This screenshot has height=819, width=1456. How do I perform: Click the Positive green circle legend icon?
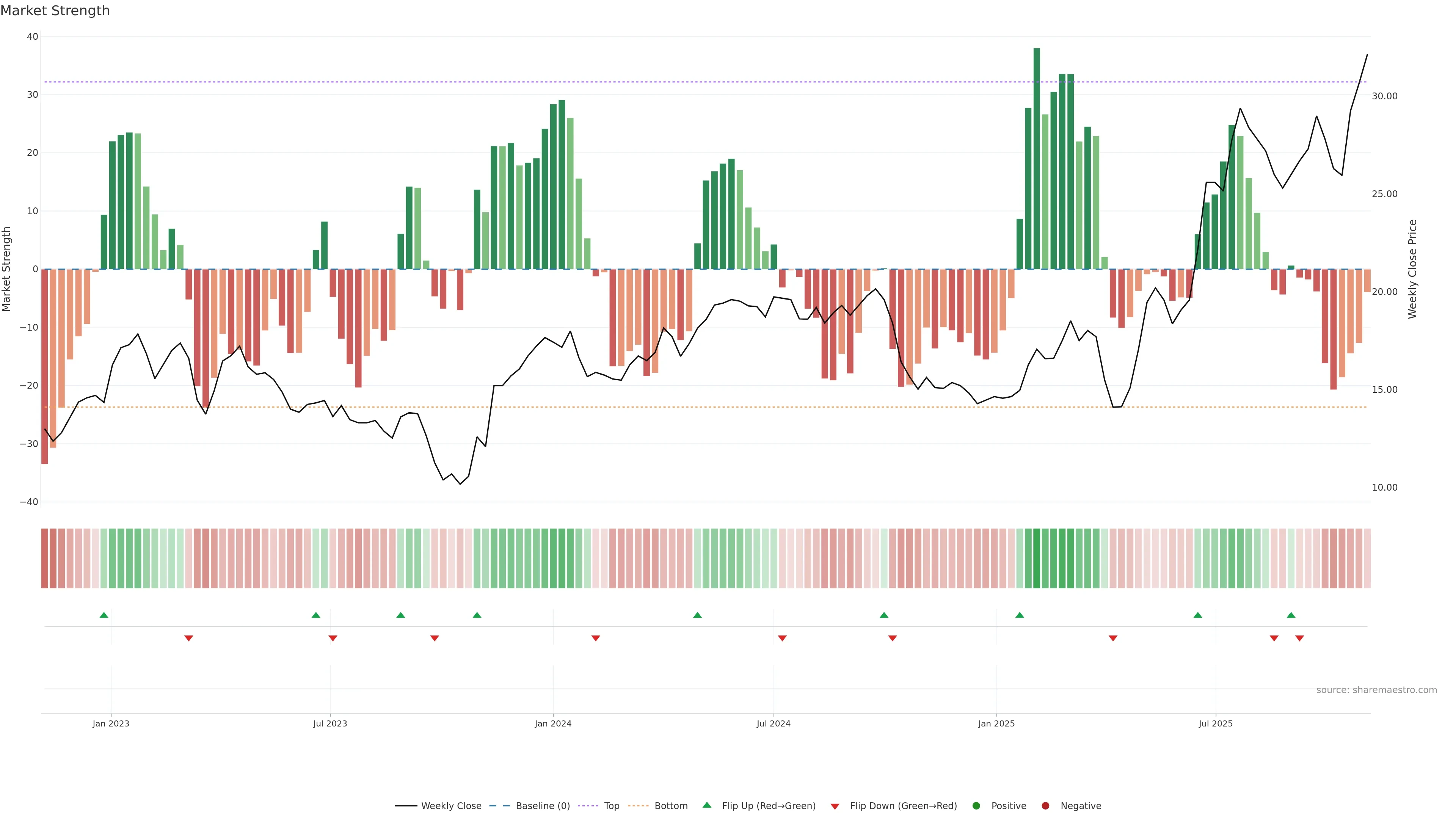point(976,806)
